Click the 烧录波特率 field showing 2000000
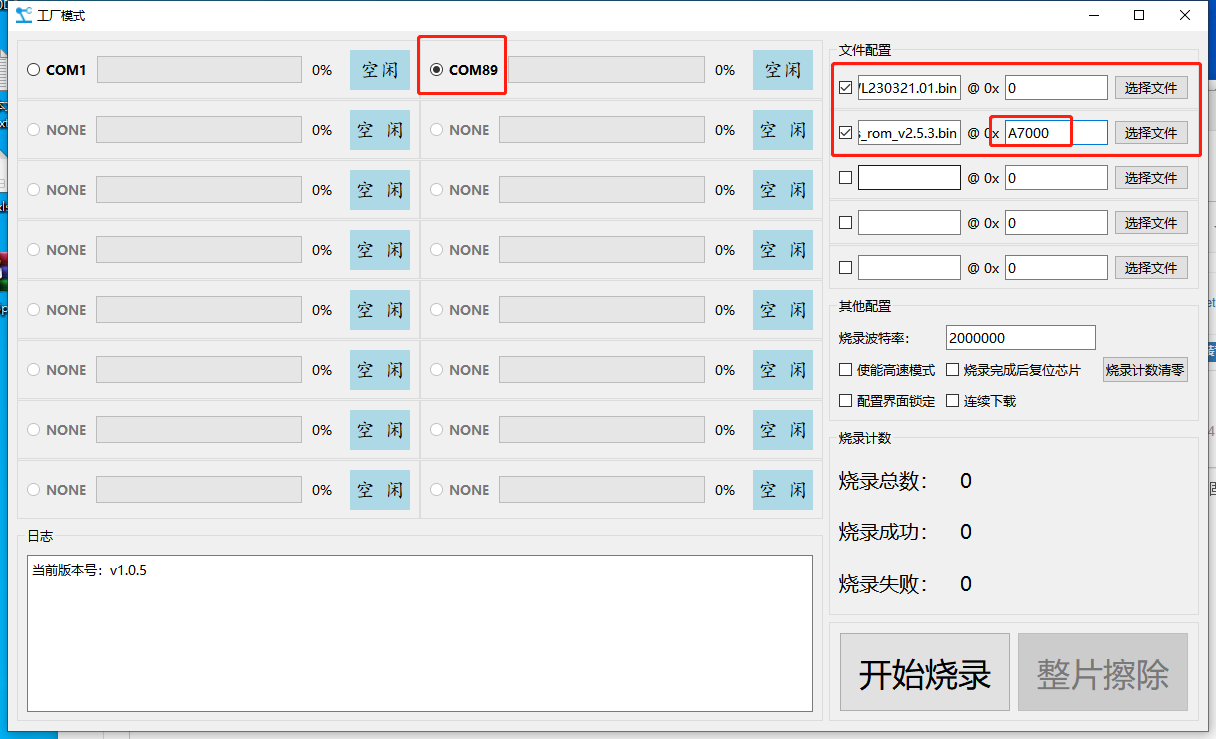This screenshot has height=739, width=1216. pyautogui.click(x=1019, y=338)
